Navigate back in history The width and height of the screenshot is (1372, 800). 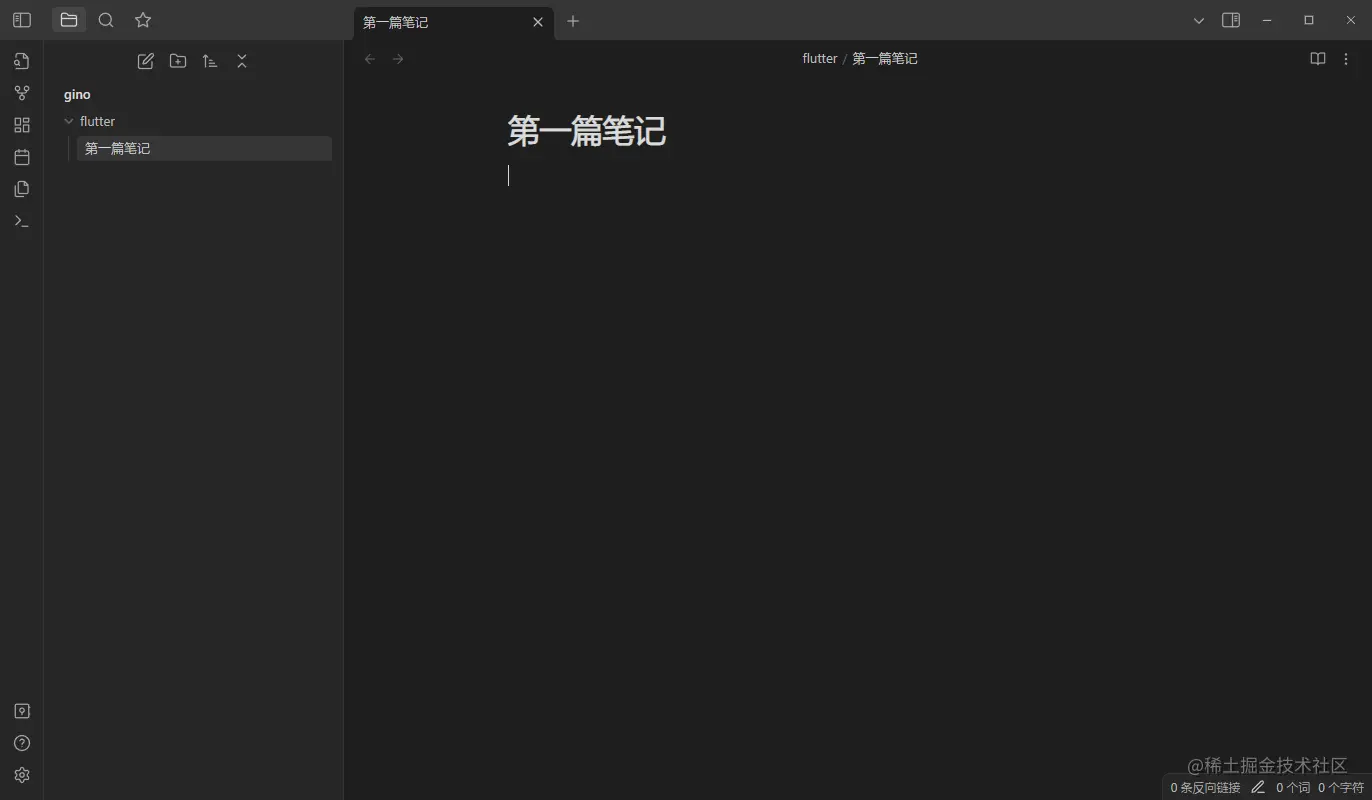click(x=370, y=59)
